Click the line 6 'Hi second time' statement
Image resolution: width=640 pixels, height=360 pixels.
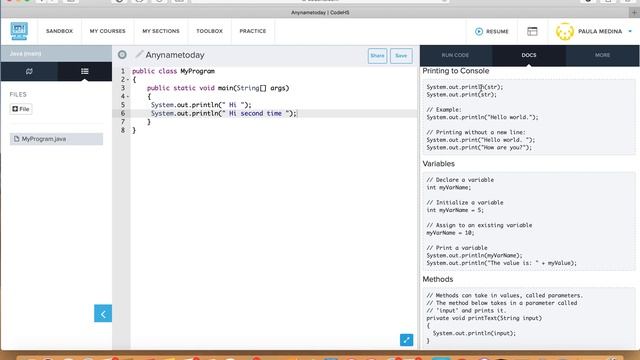point(224,113)
